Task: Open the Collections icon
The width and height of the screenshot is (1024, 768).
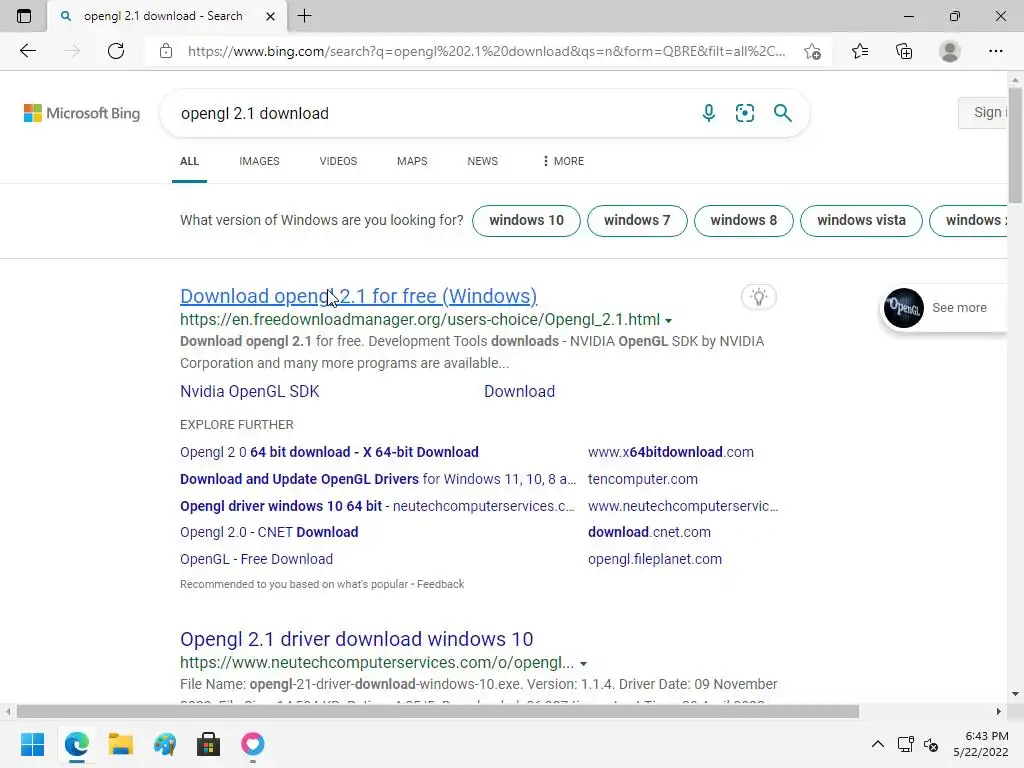Action: tap(904, 51)
